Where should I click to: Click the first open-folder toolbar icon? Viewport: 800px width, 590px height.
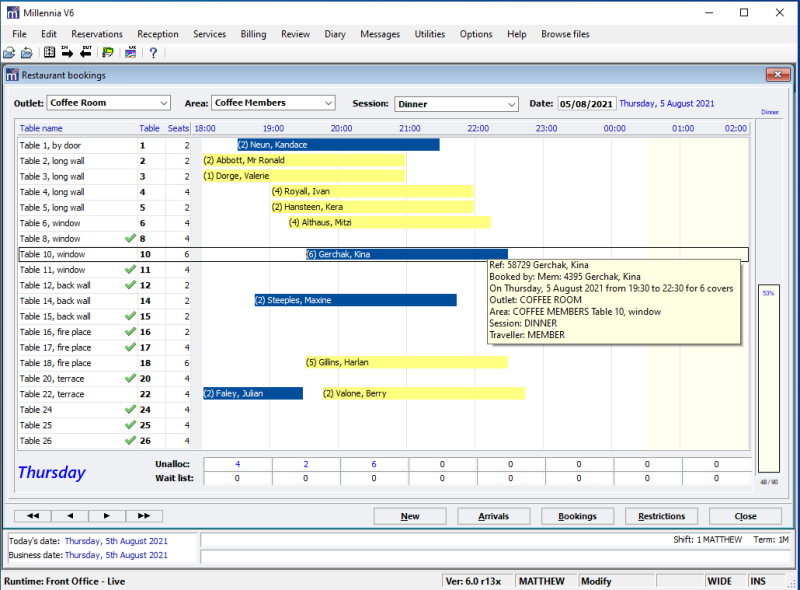click(x=9, y=53)
